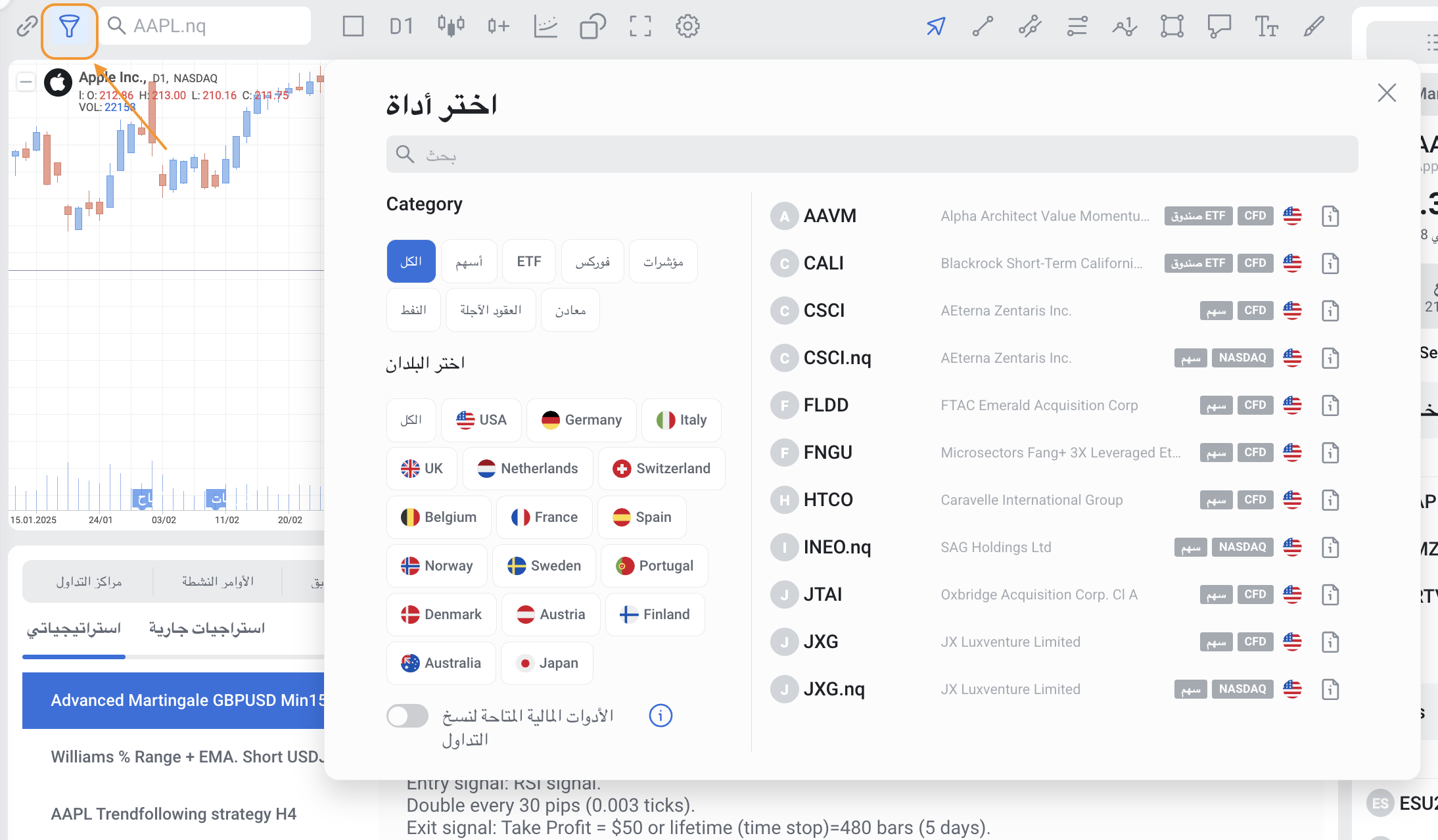The image size is (1438, 840).
Task: Select the ETF category filter chip
Action: pos(528,262)
